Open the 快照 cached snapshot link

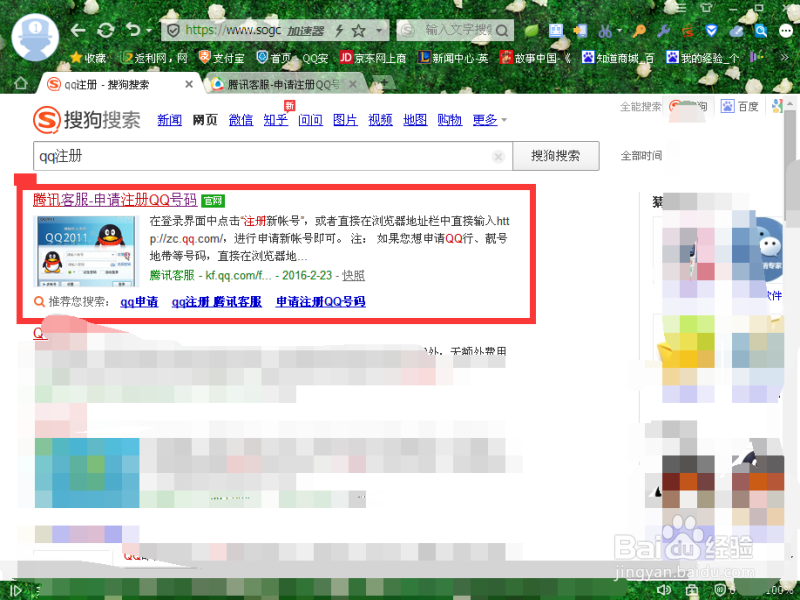pos(353,276)
